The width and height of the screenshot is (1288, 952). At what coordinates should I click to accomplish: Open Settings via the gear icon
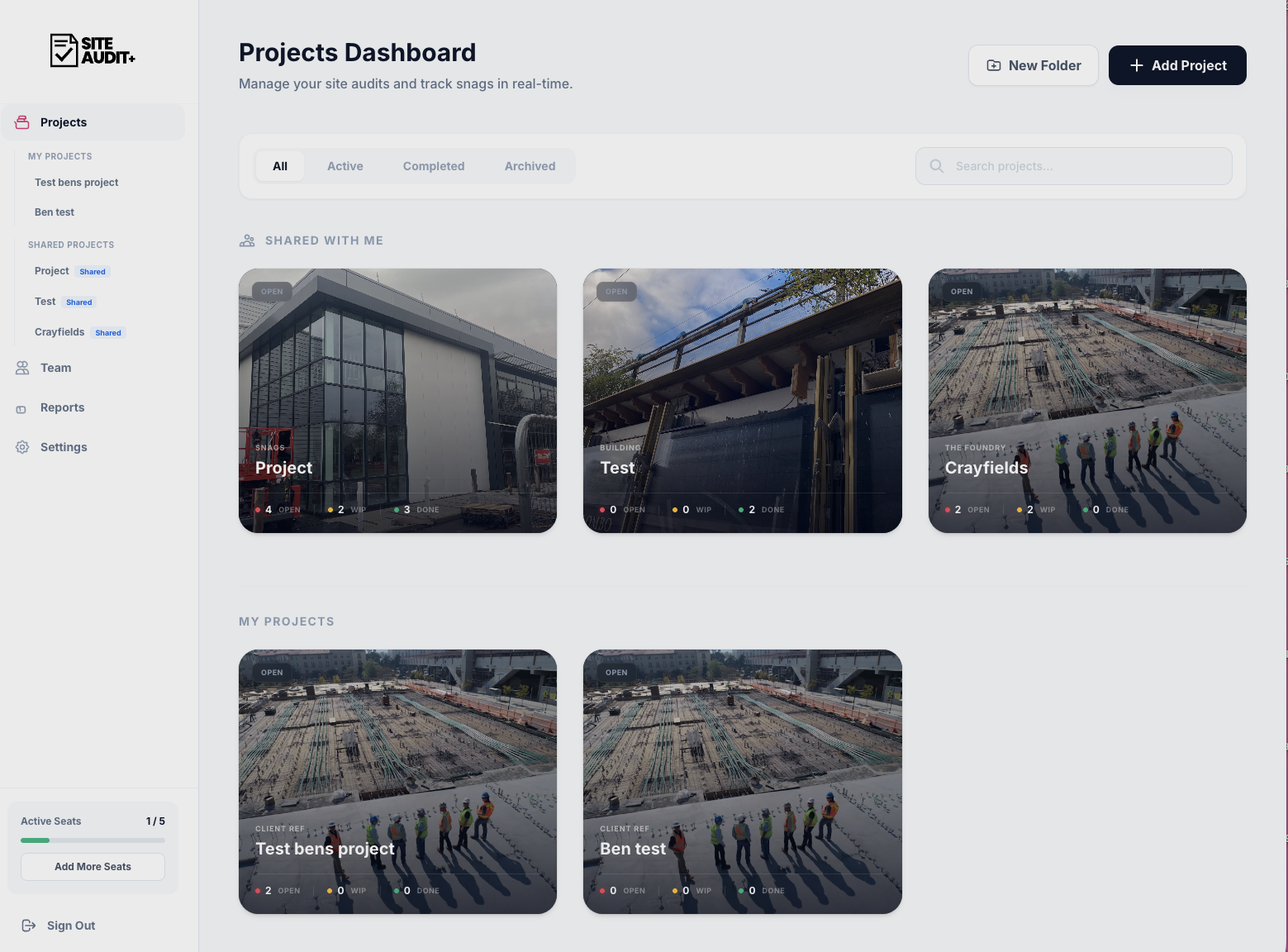click(x=21, y=447)
